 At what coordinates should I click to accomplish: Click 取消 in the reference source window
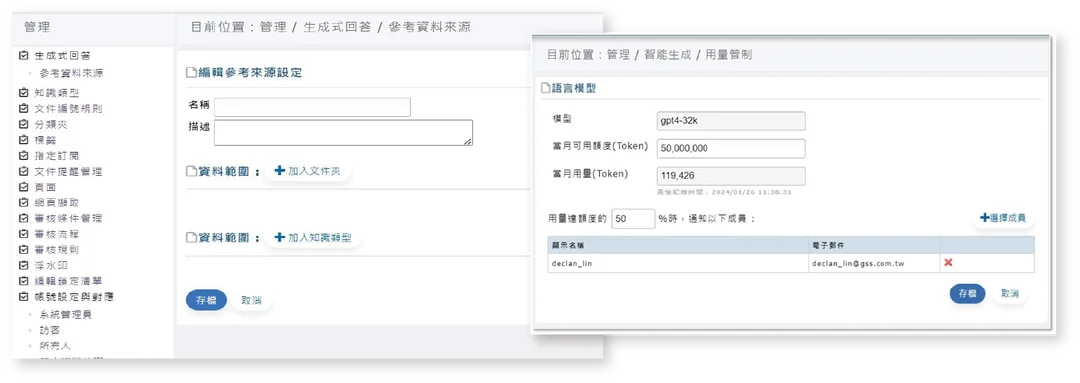click(251, 300)
